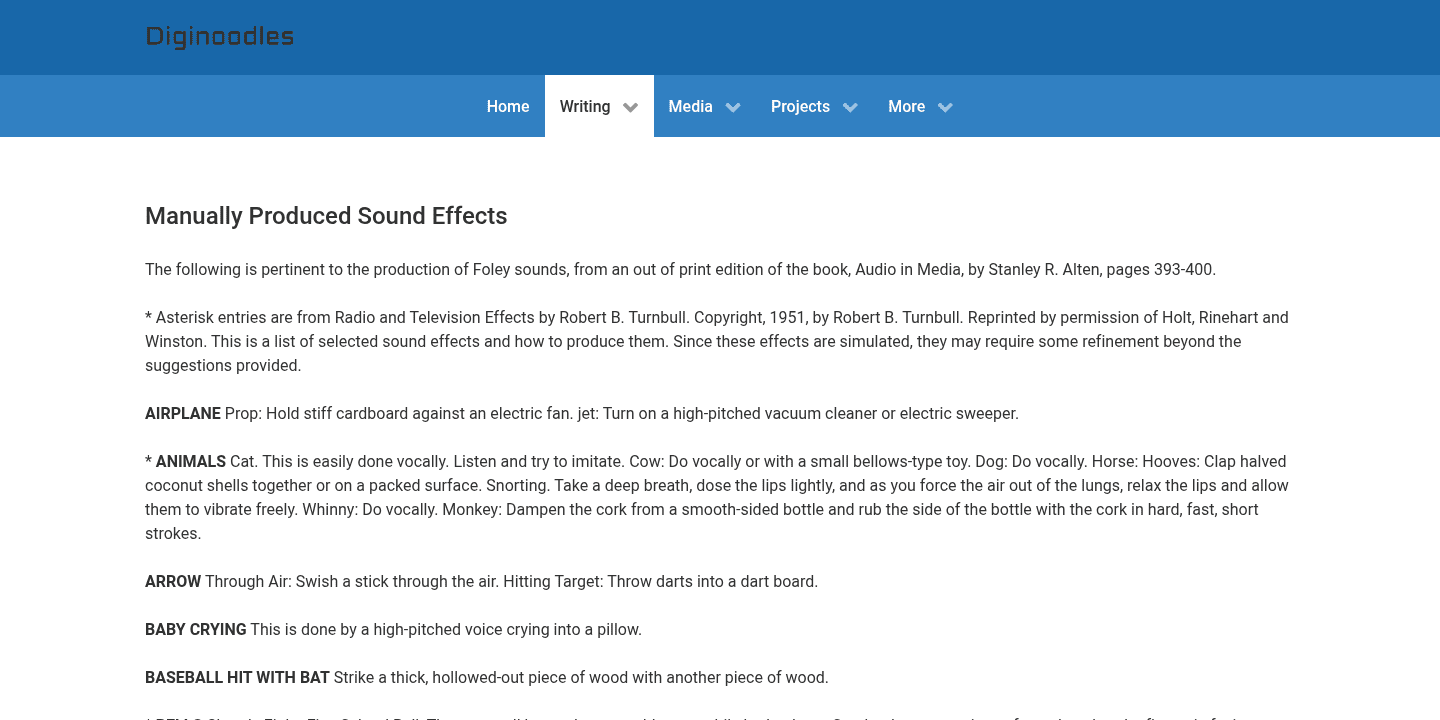Click the Media menu item
The image size is (1440, 720).
tap(690, 106)
